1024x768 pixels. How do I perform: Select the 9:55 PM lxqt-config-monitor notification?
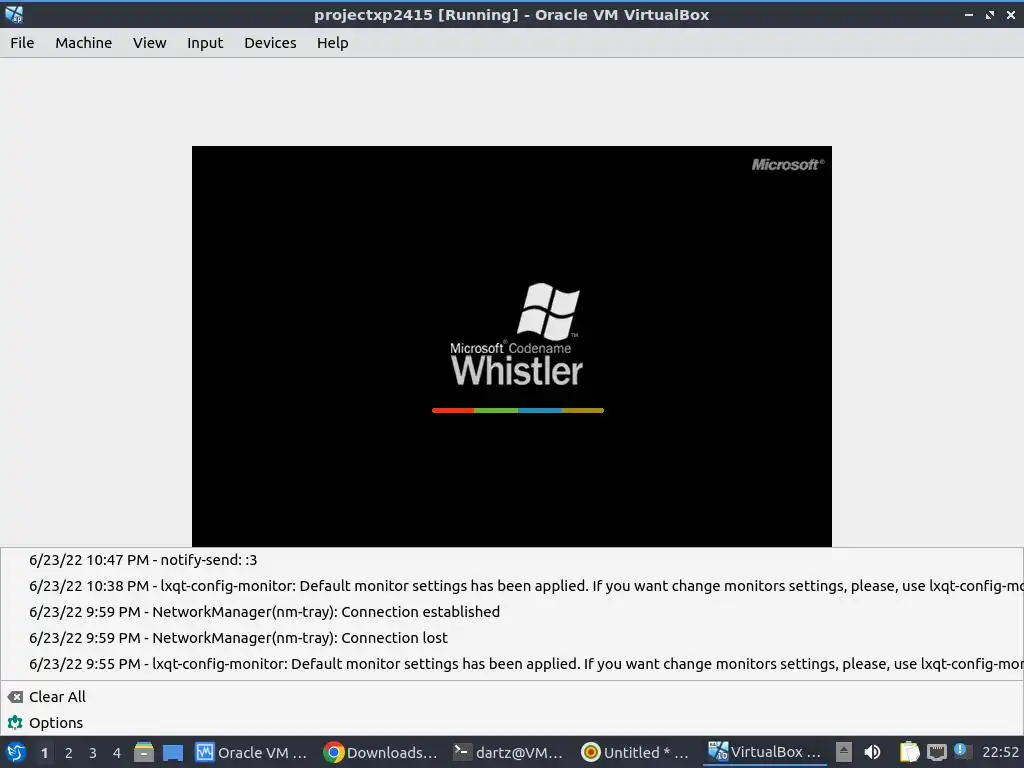point(512,664)
